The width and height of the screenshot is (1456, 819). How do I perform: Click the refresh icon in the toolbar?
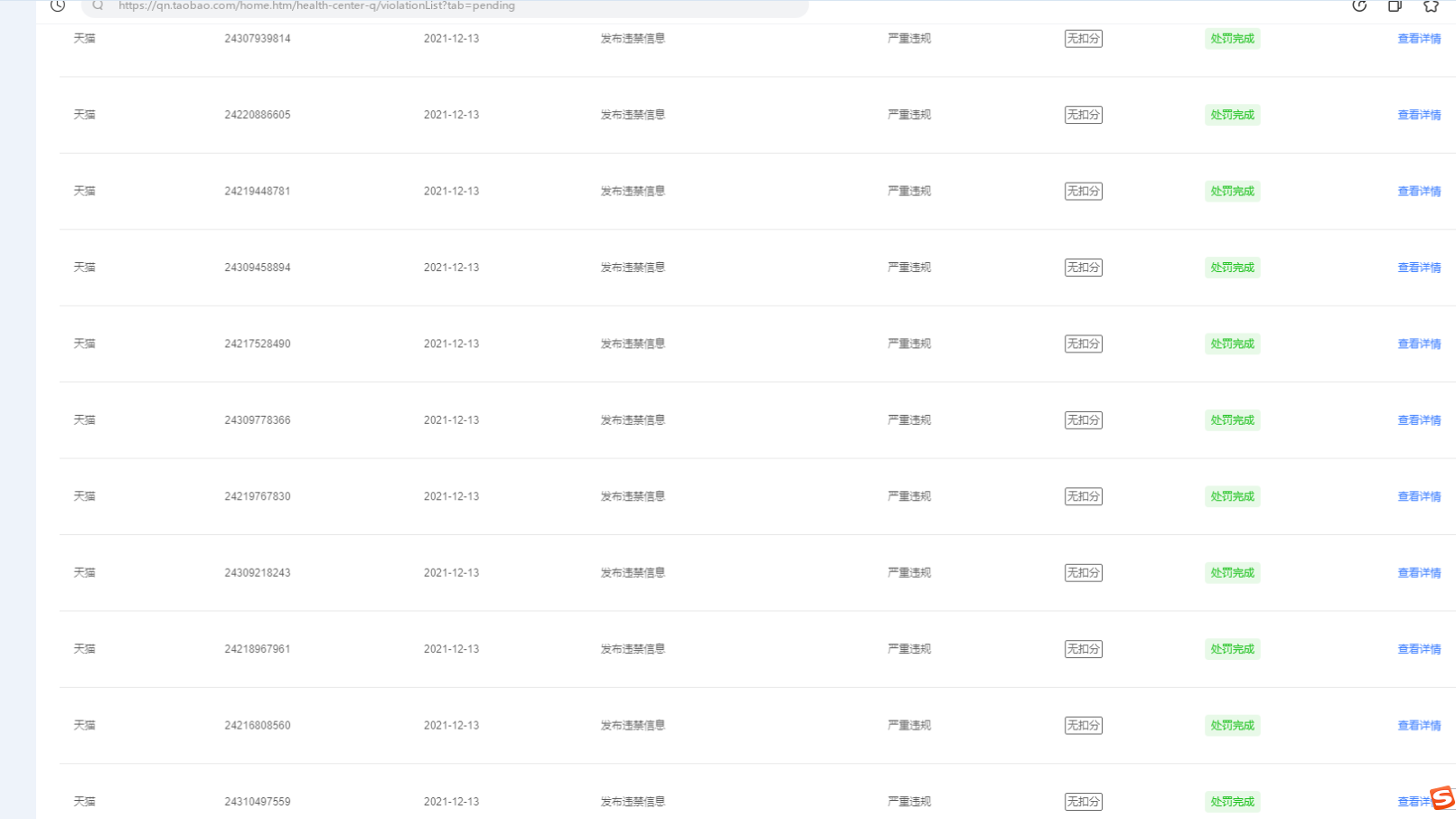coord(1359,5)
